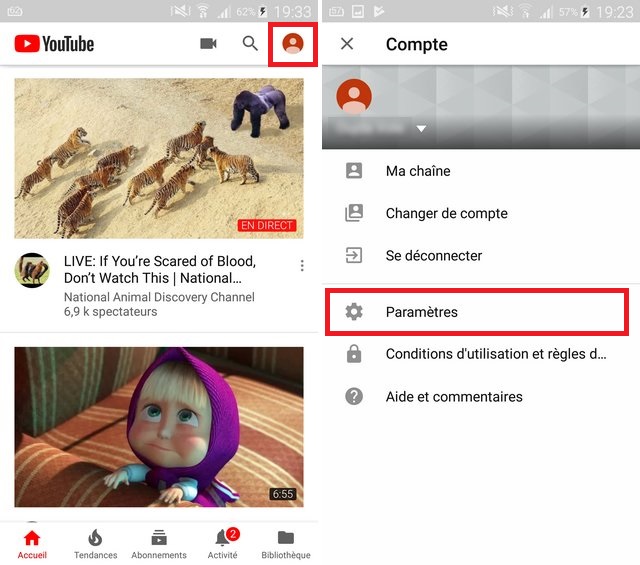
Task: Open the Activité notifications tab
Action: pos(222,544)
